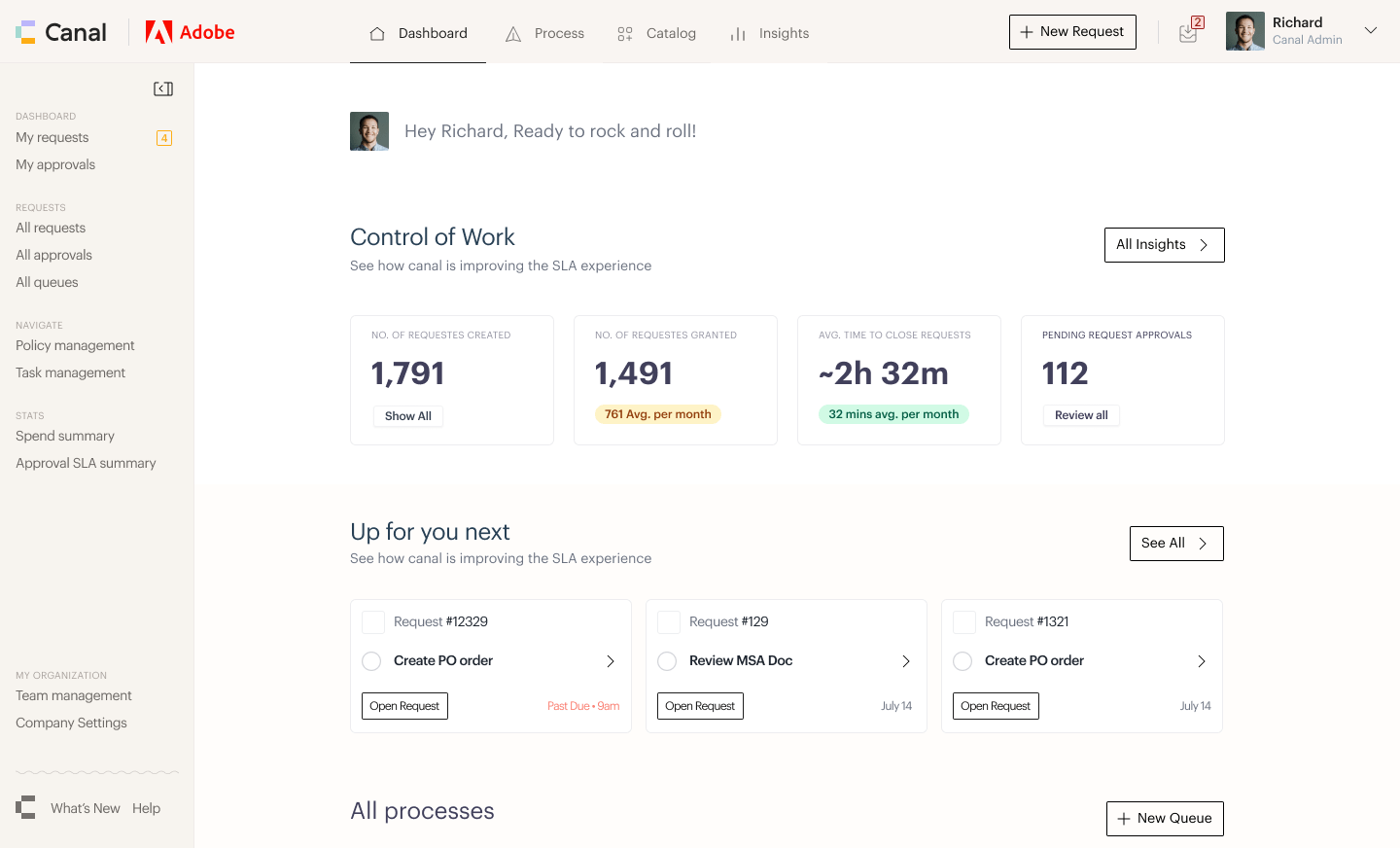The image size is (1400, 848).
Task: Tick the checkbox for Request #12329
Action: pos(373,622)
